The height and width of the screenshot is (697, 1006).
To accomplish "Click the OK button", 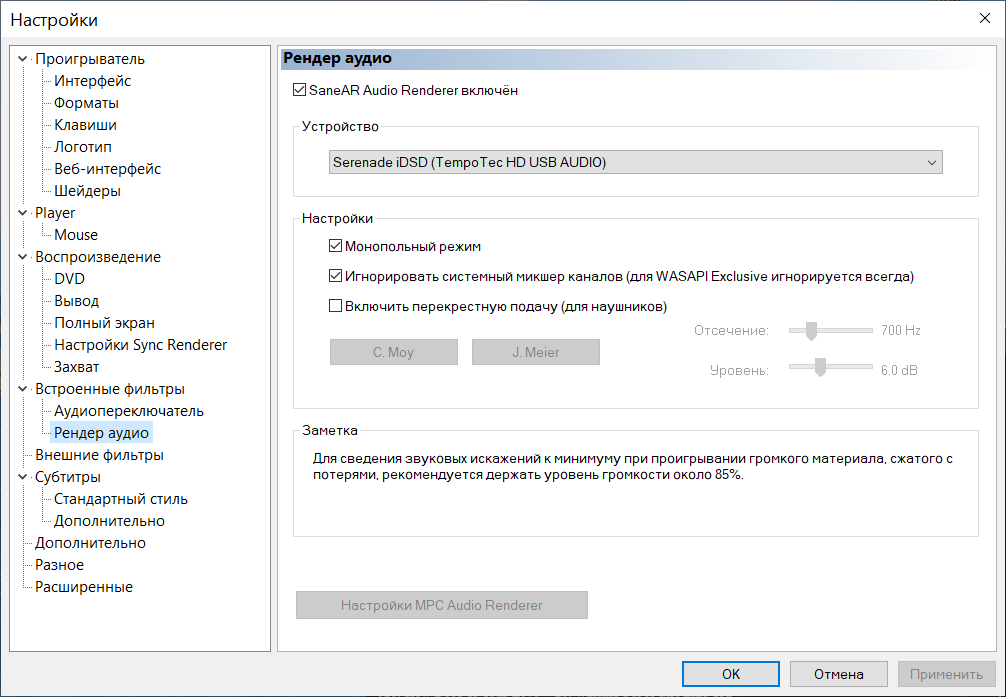I will 731,674.
